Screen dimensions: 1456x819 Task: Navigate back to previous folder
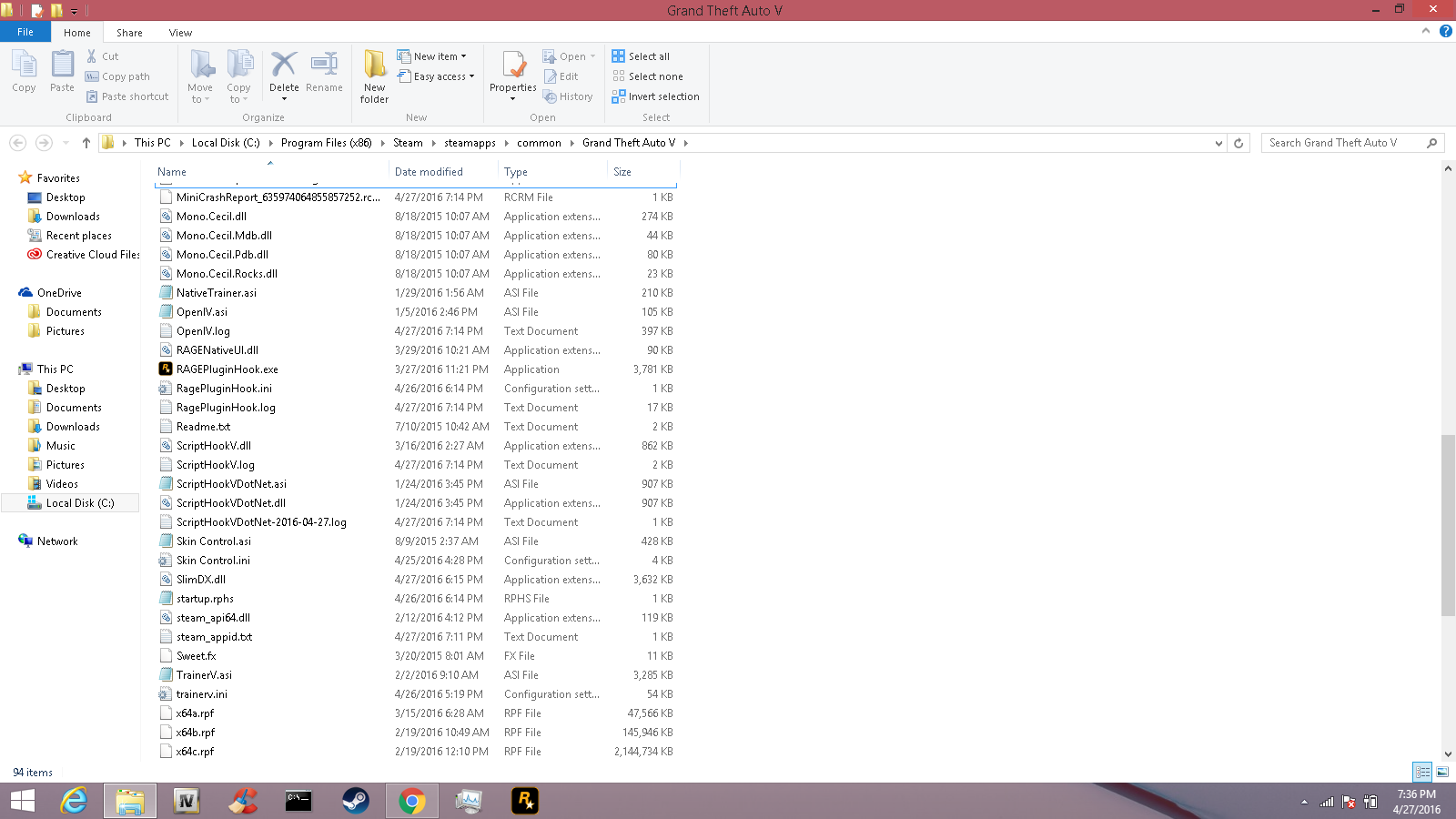(17, 143)
